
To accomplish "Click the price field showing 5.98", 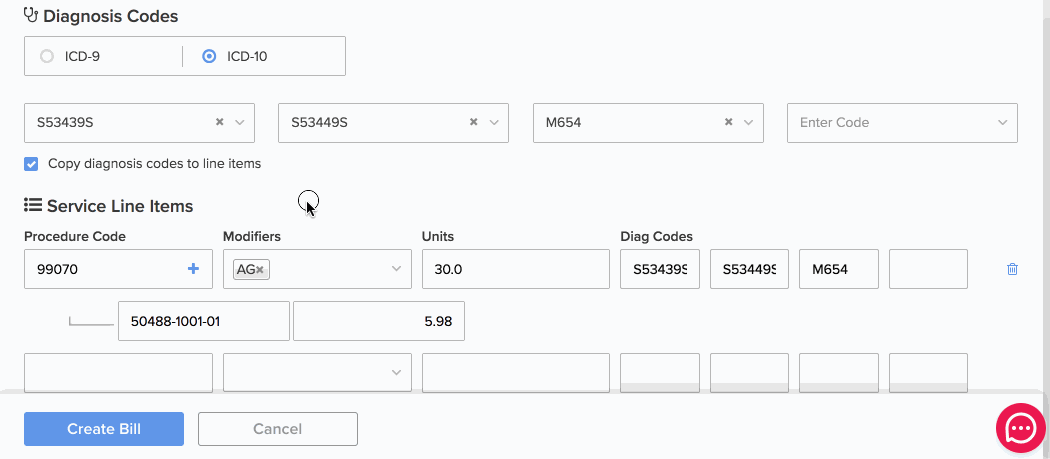I will [379, 321].
